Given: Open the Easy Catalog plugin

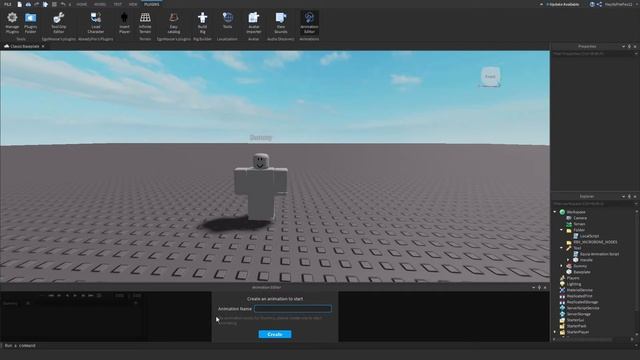Looking at the screenshot, I should pyautogui.click(x=173, y=23).
